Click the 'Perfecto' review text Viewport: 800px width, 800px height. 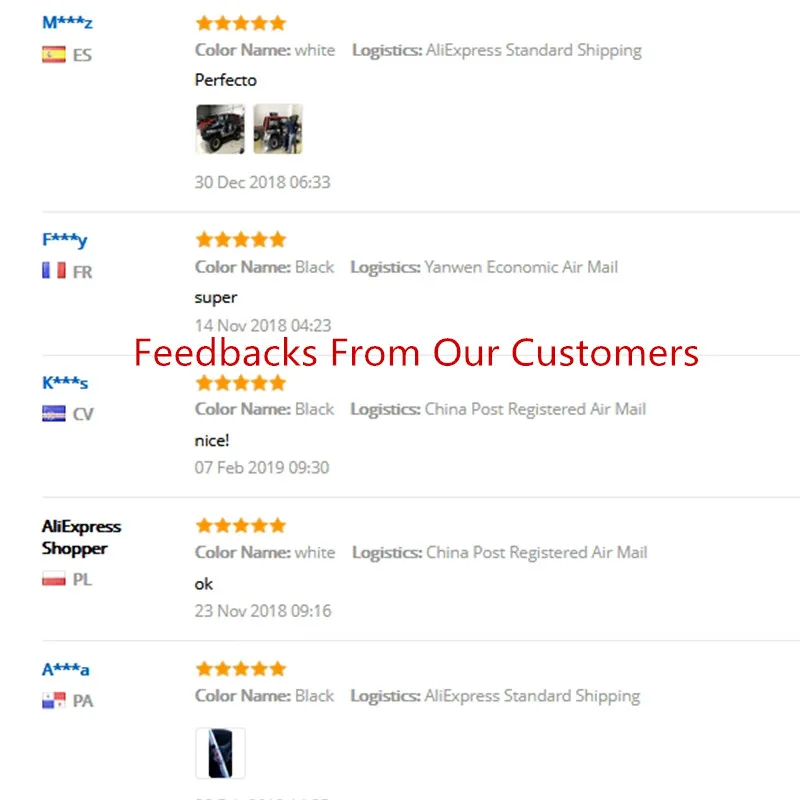tap(225, 80)
